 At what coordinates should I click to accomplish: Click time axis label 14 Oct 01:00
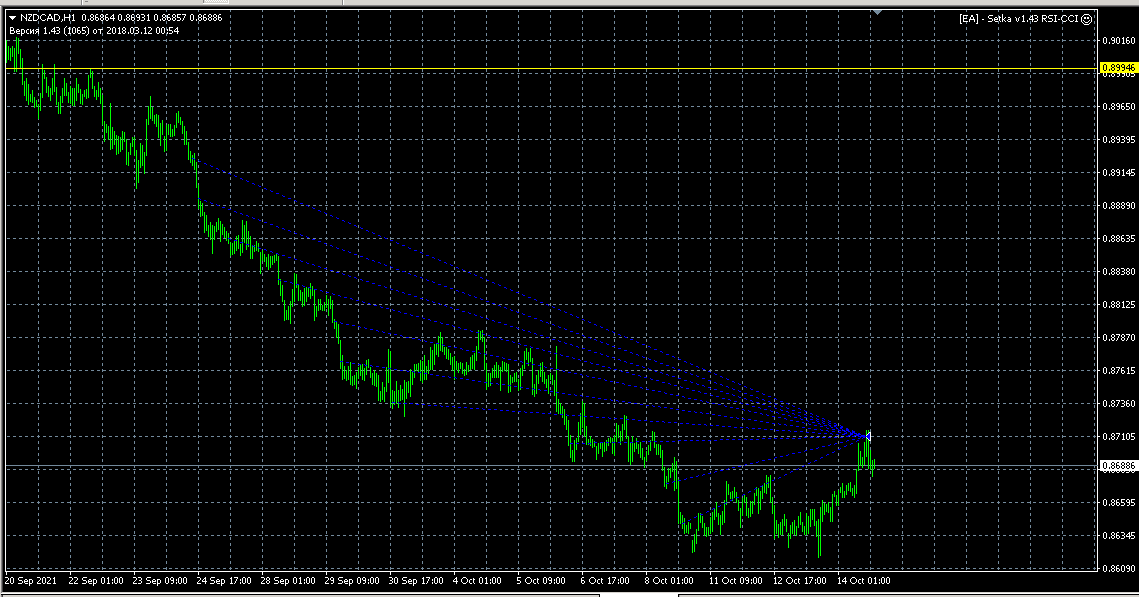[864, 581]
